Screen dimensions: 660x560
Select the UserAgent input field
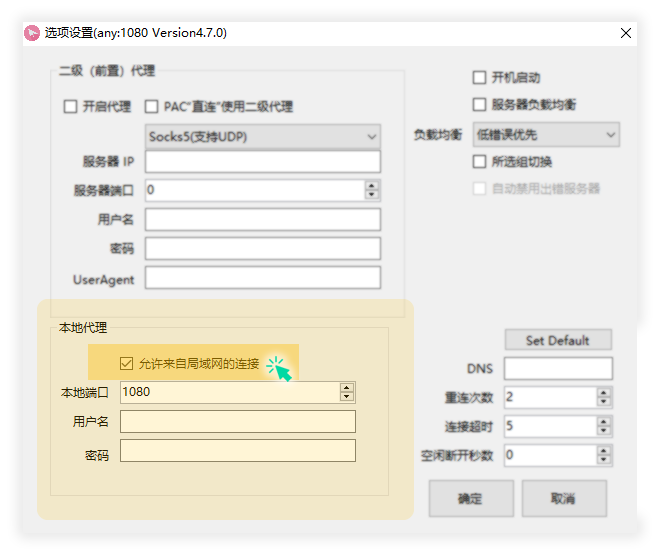tap(263, 278)
